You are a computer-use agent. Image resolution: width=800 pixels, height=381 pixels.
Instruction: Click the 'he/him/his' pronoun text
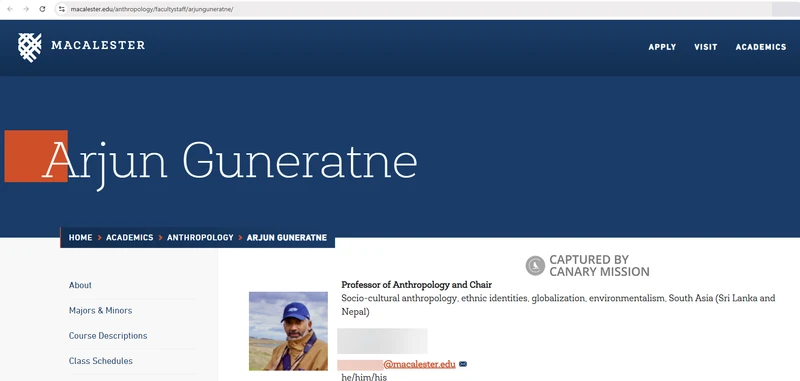364,377
